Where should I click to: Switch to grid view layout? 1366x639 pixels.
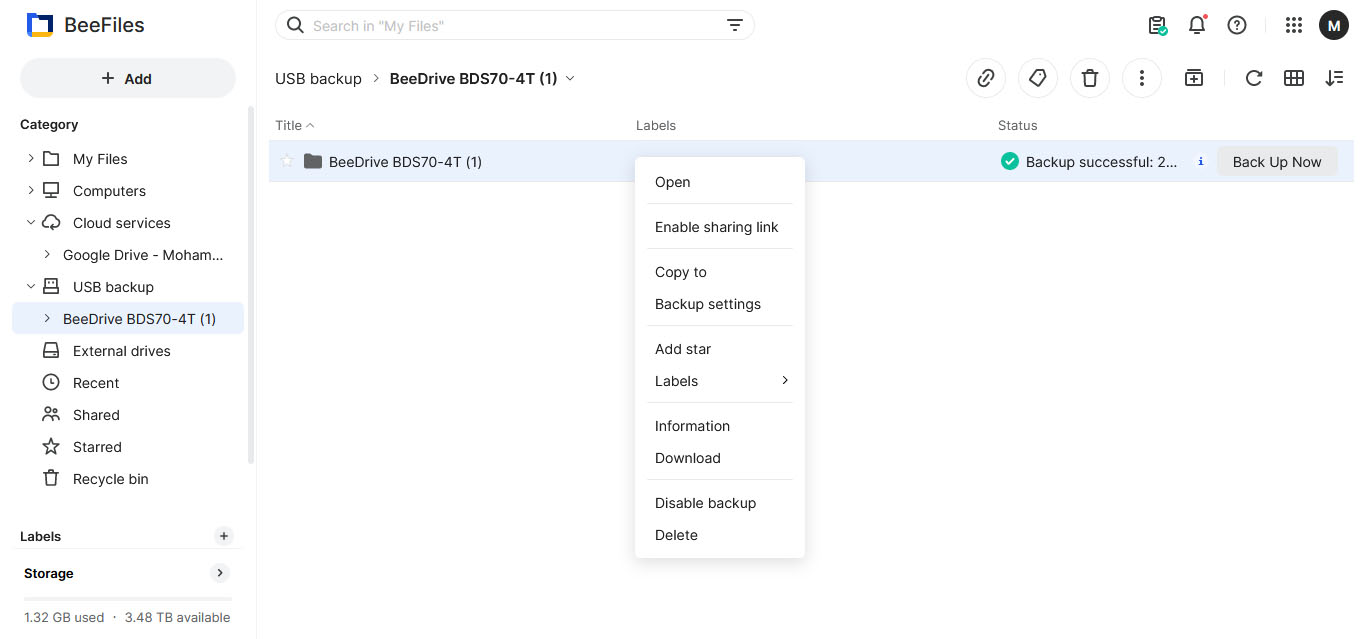coord(1293,78)
